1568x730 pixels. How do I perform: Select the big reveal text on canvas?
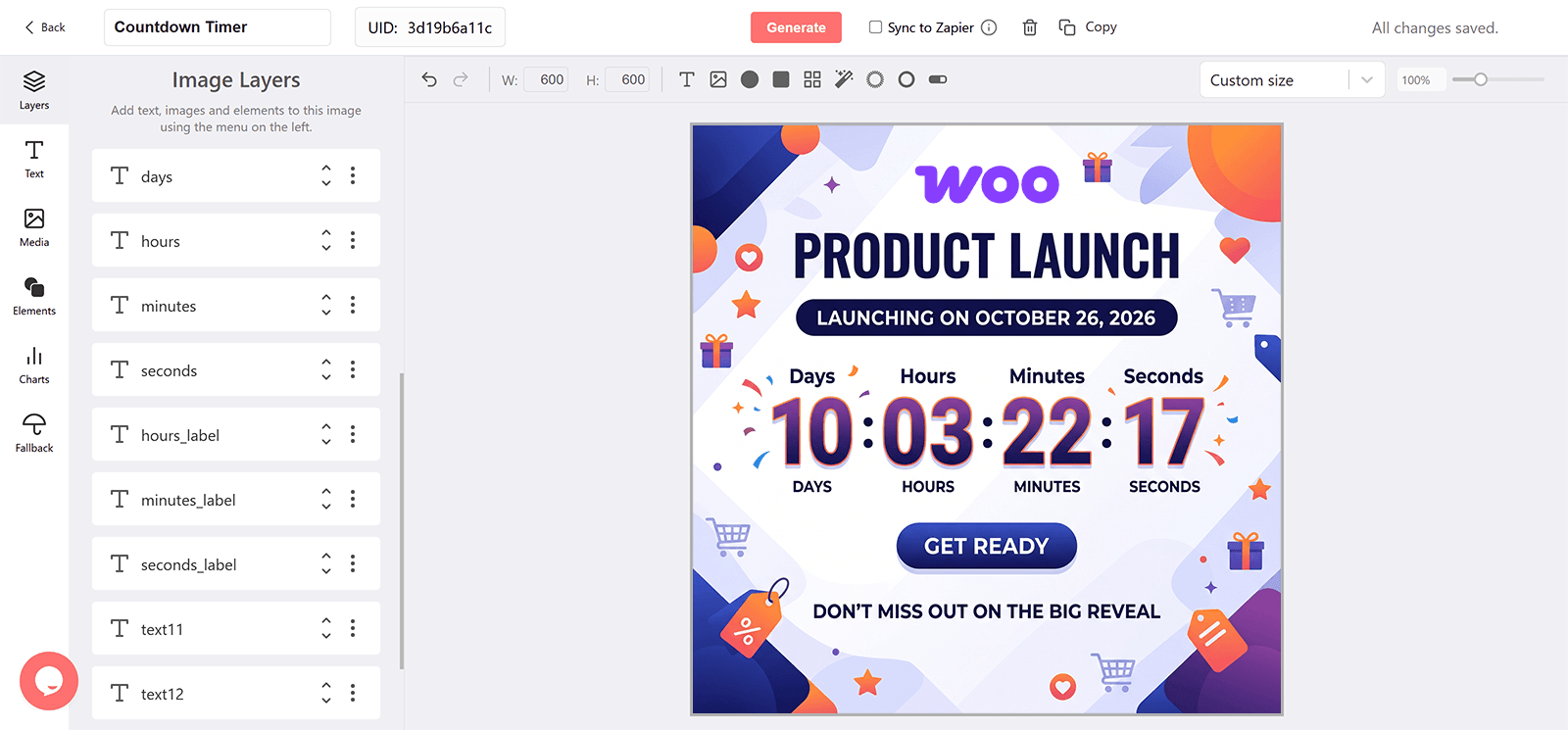(987, 611)
